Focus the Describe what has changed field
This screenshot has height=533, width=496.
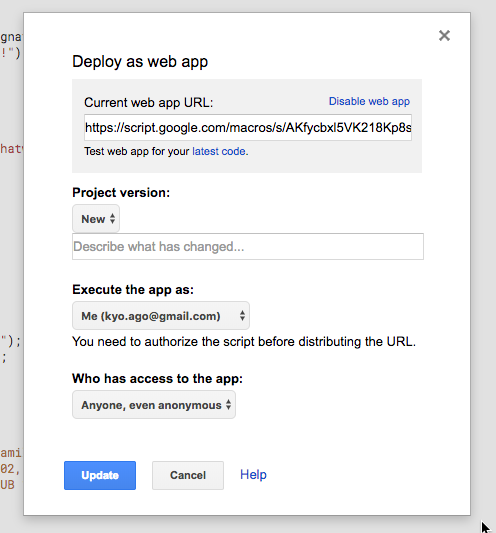coord(248,246)
